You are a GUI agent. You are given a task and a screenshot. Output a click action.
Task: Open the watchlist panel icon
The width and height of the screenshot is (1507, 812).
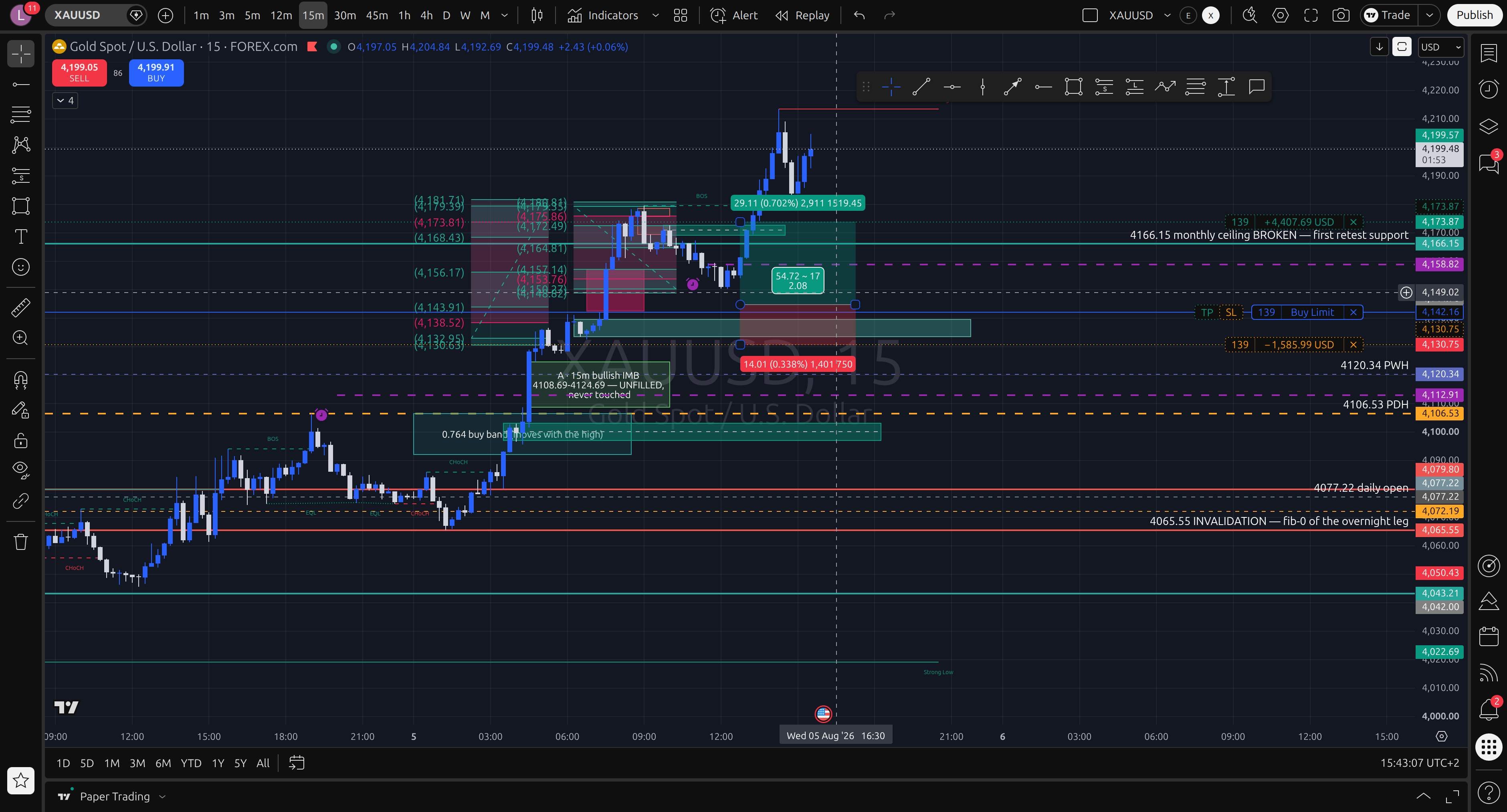1489,53
